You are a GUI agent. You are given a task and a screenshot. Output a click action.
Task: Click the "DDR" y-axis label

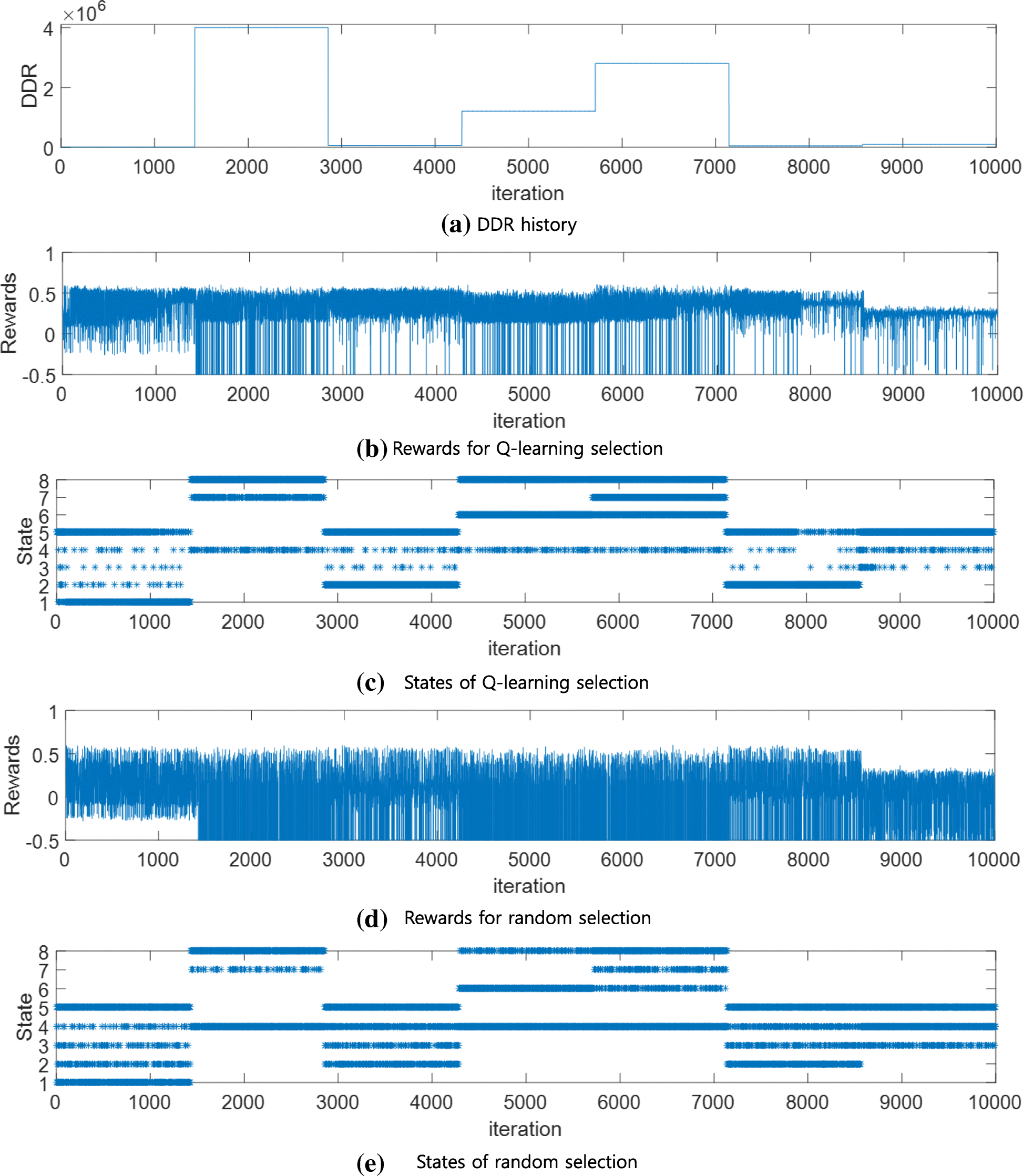(29, 86)
